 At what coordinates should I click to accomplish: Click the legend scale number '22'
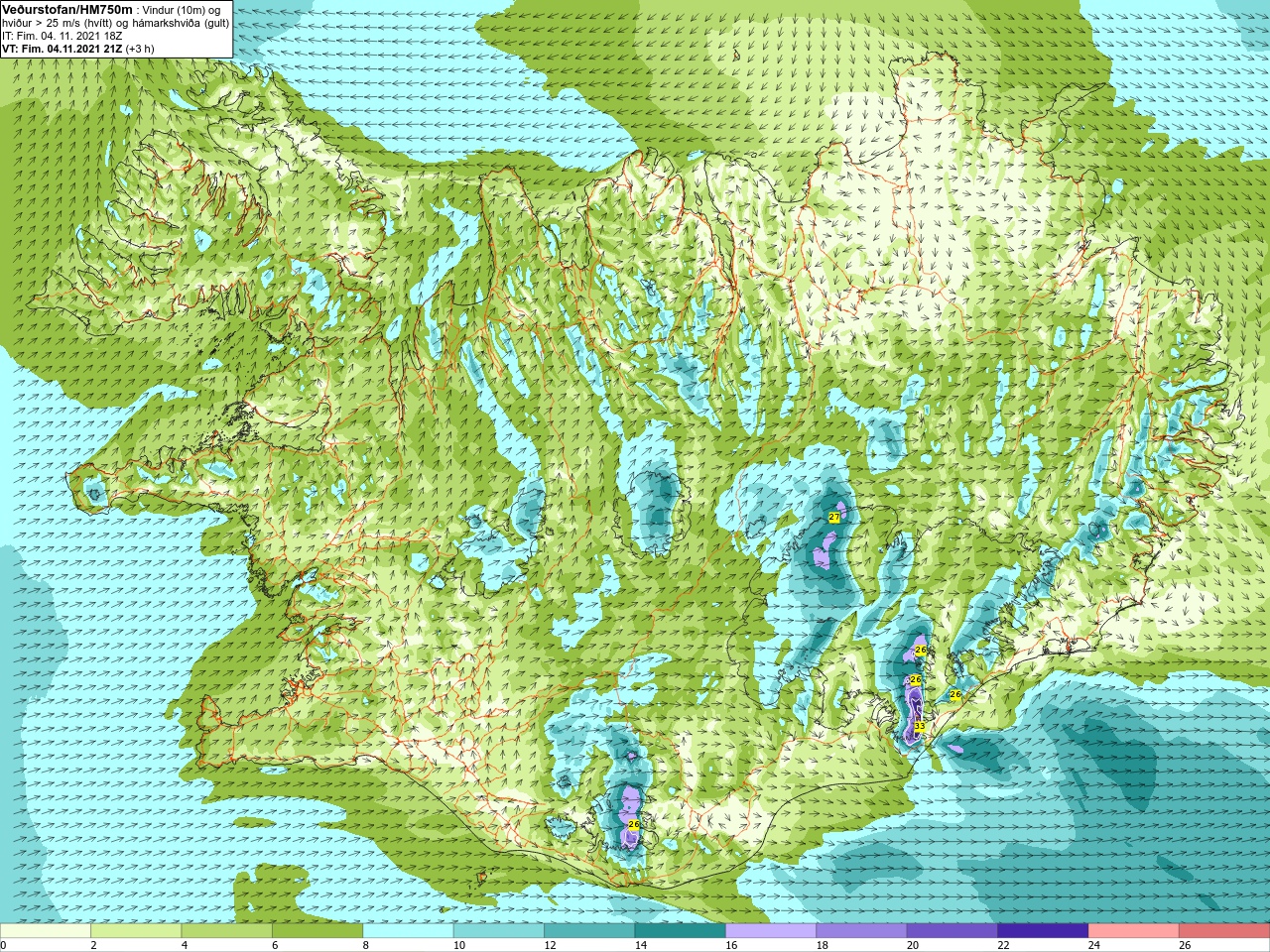coord(1003,946)
